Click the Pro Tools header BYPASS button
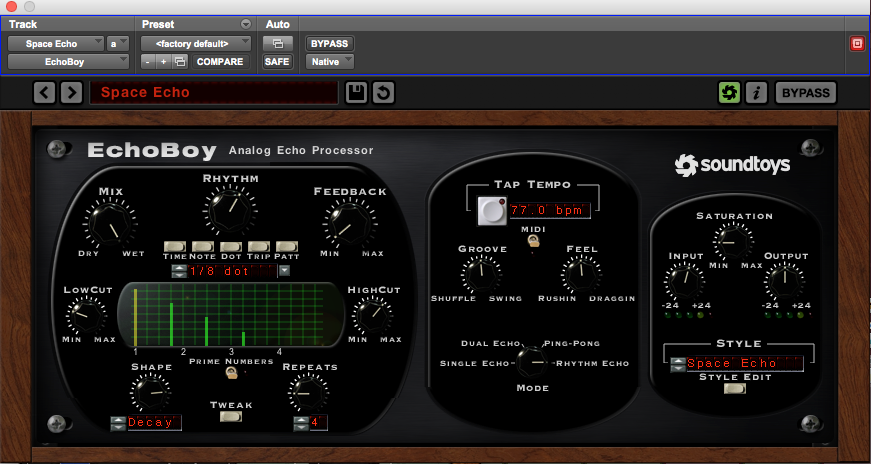Image resolution: width=871 pixels, height=464 pixels. [329, 43]
